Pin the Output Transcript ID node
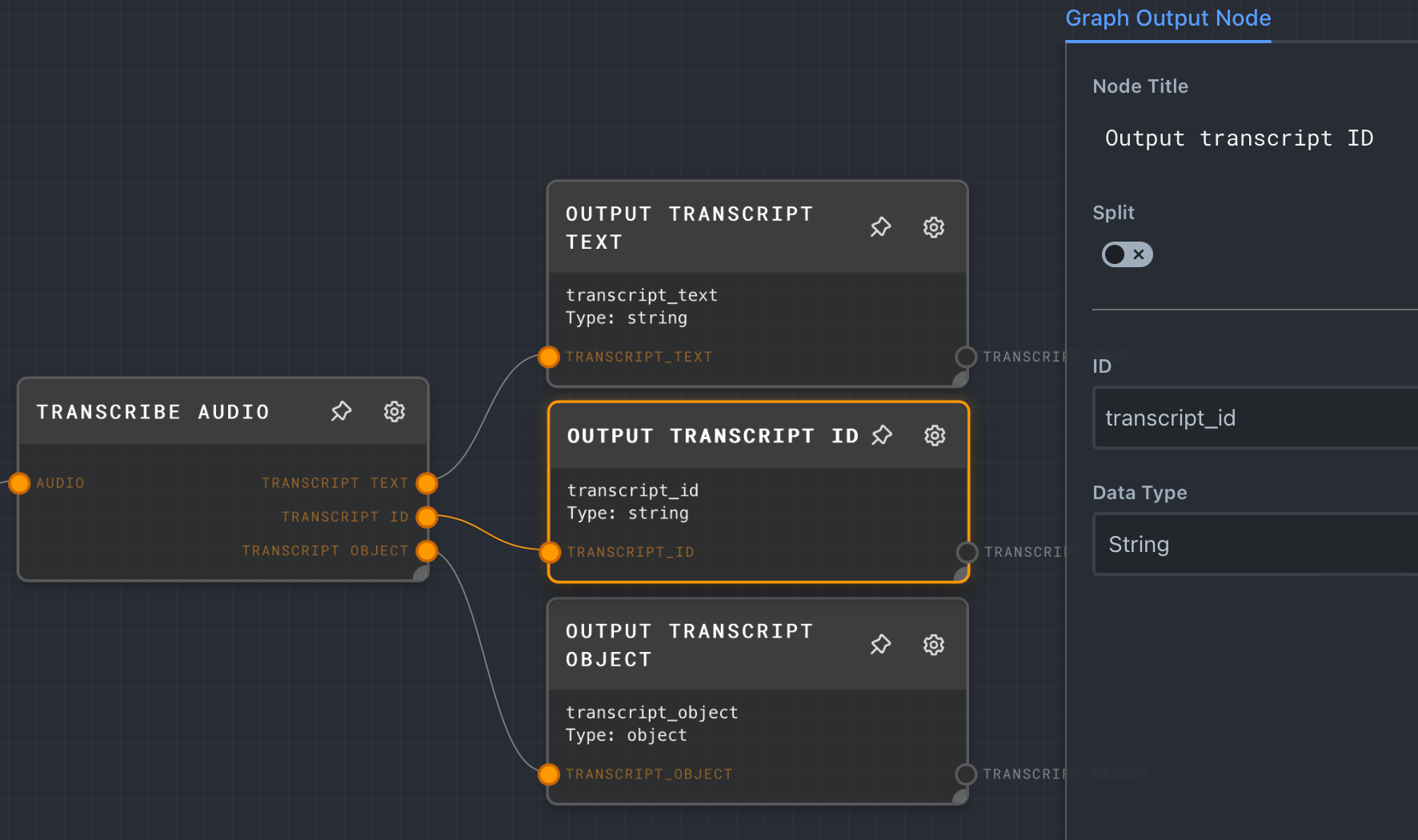Viewport: 1418px width, 840px height. tap(882, 435)
